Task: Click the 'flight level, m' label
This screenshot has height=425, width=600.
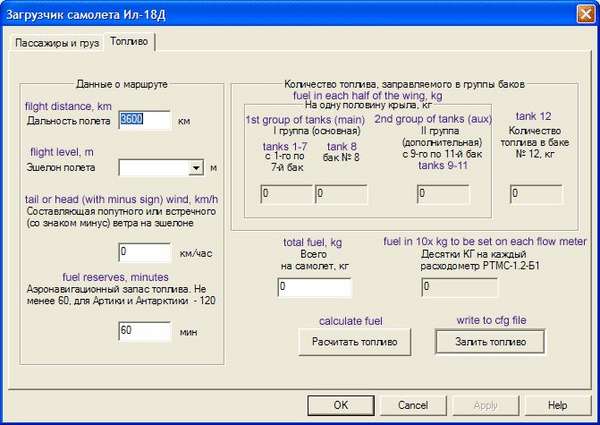Action: coord(62,152)
